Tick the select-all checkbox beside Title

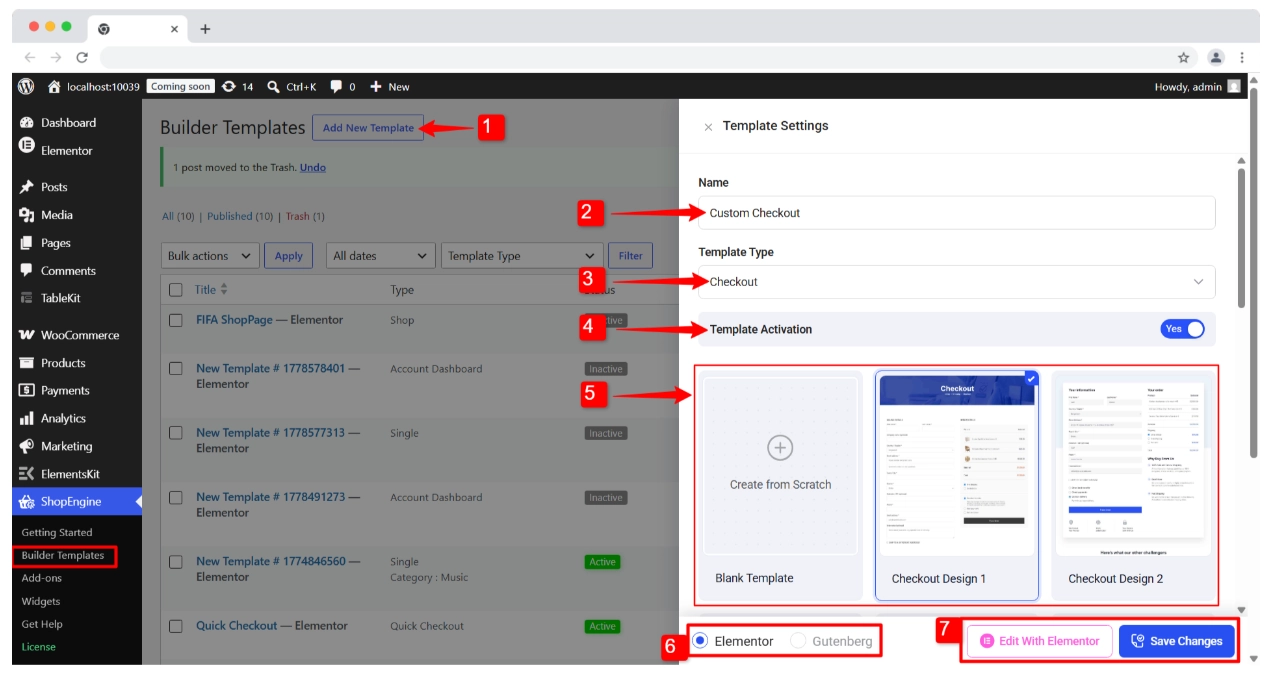[x=176, y=290]
